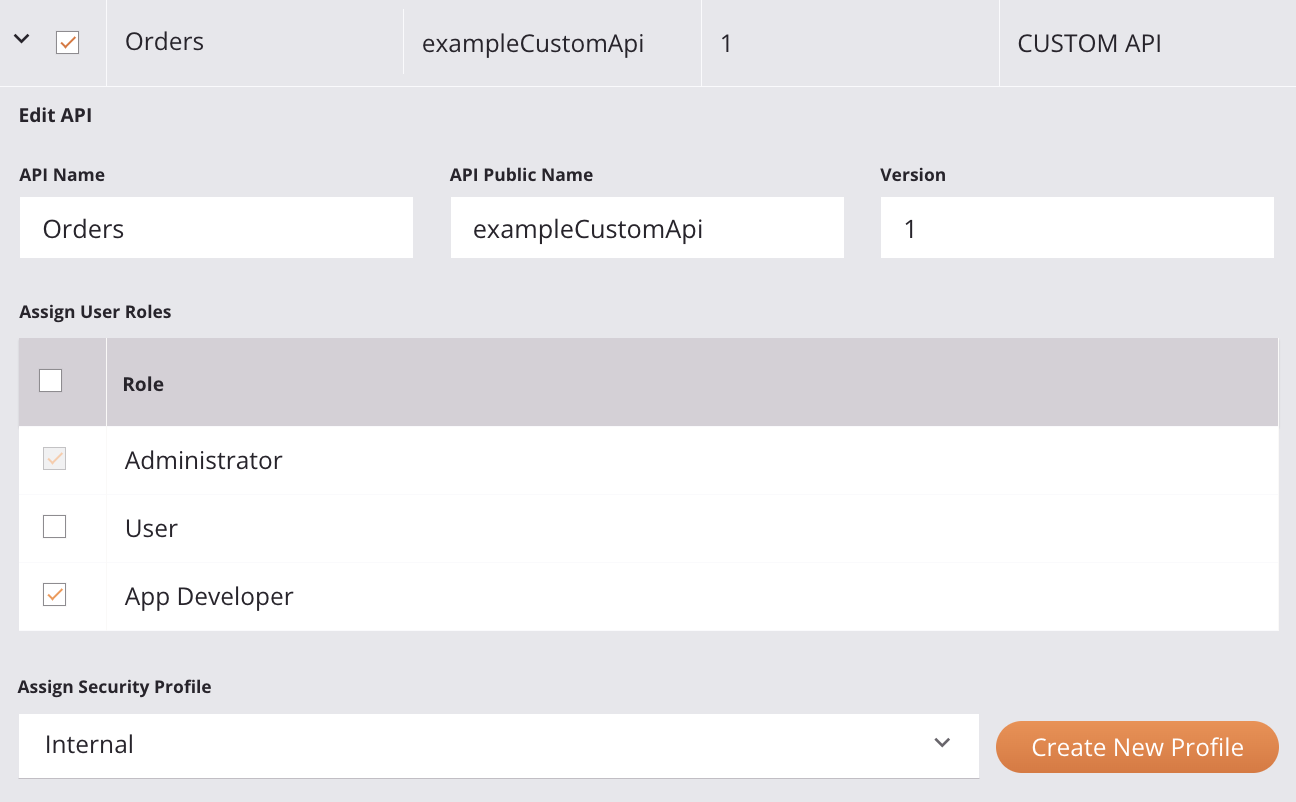Click the Administrator role checkbox

pyautogui.click(x=54, y=459)
